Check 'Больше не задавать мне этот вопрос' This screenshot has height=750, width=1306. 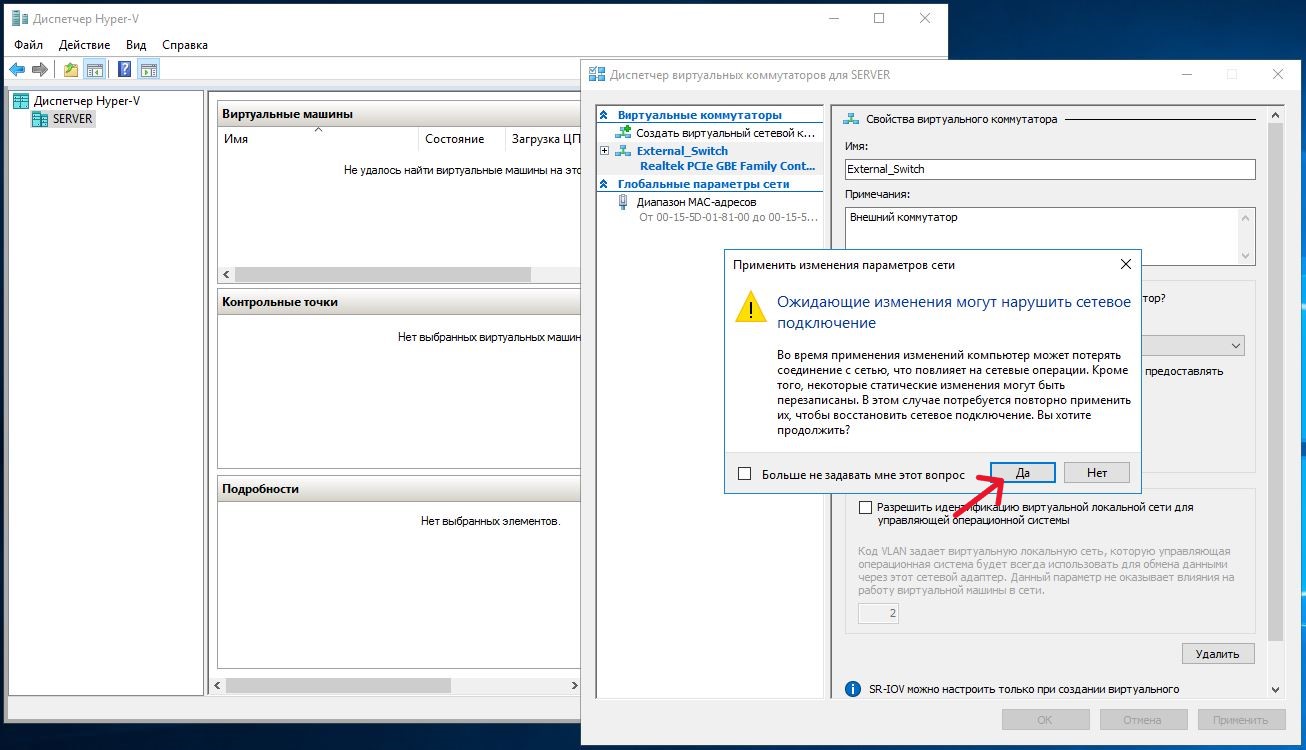tap(744, 474)
